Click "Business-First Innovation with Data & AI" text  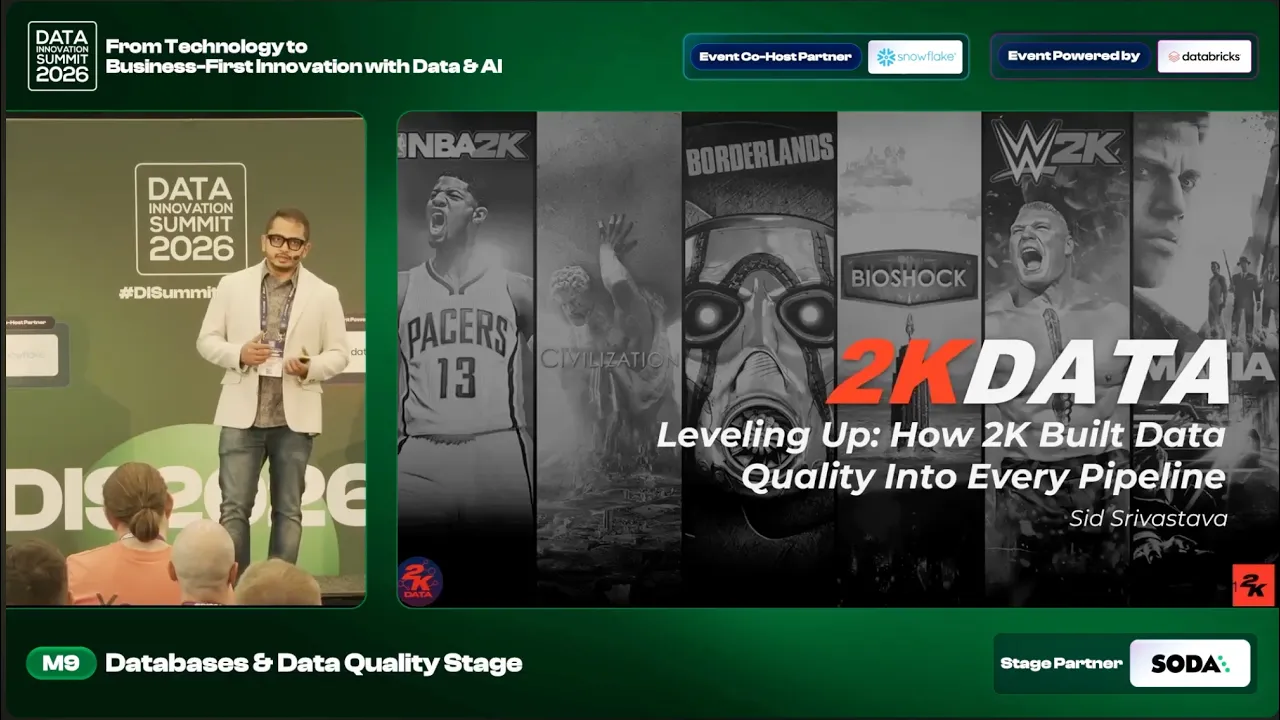[304, 67]
